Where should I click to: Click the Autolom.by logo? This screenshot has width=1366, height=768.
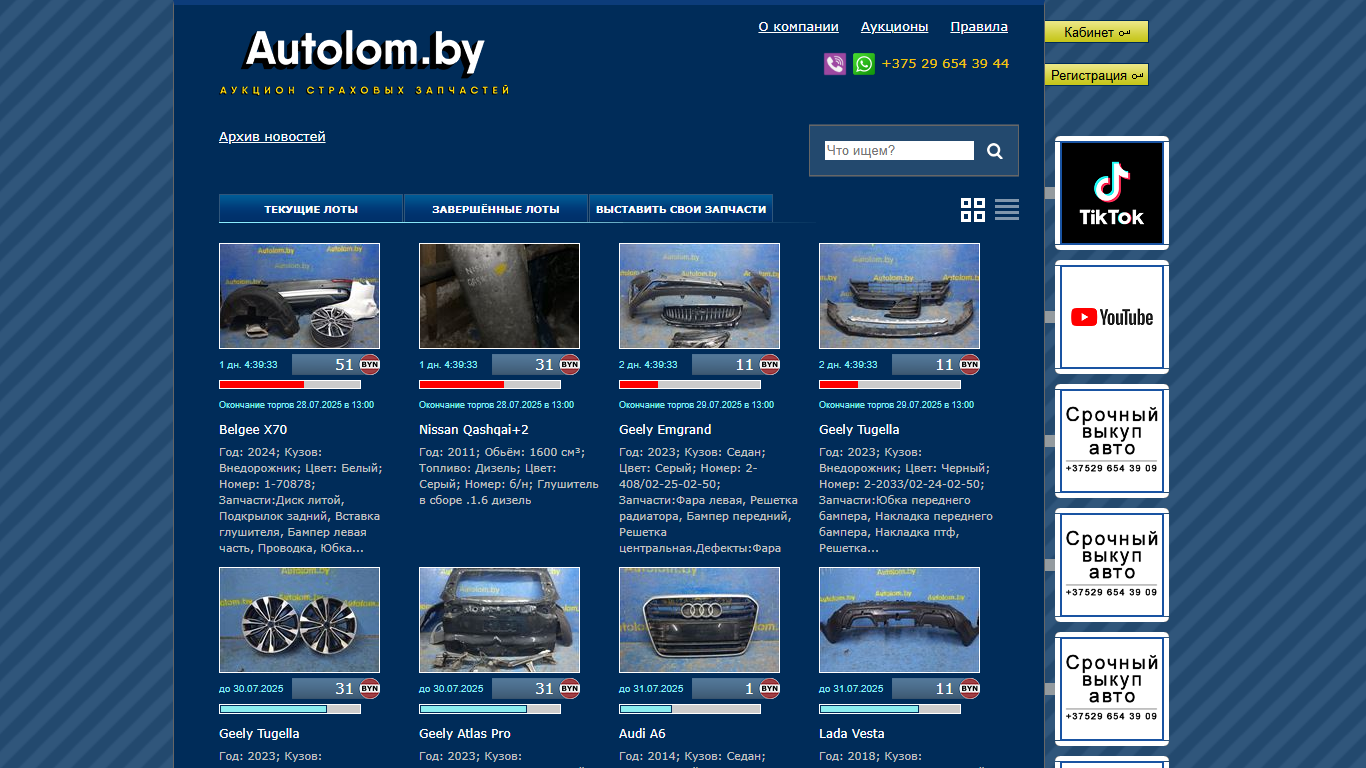pos(365,62)
